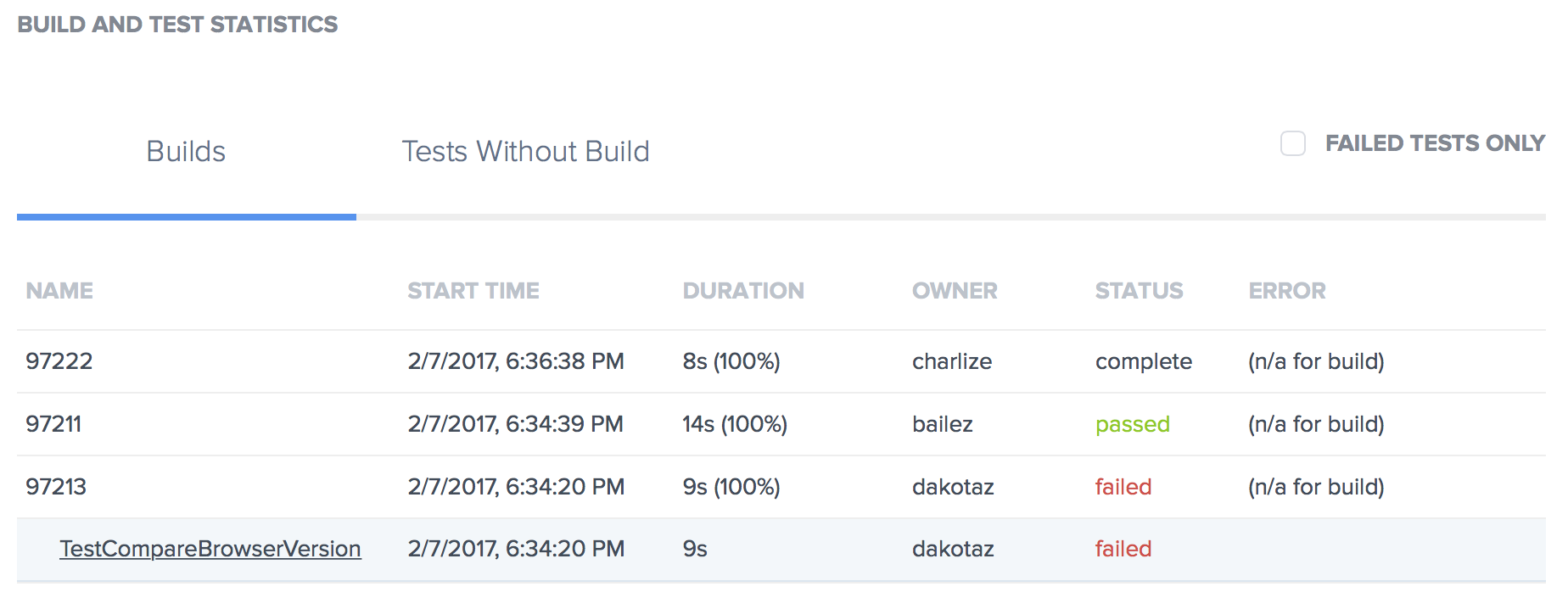Open the TestCompareBrowserVersion test link
Viewport: 1568px width, 609px height.
[210, 549]
